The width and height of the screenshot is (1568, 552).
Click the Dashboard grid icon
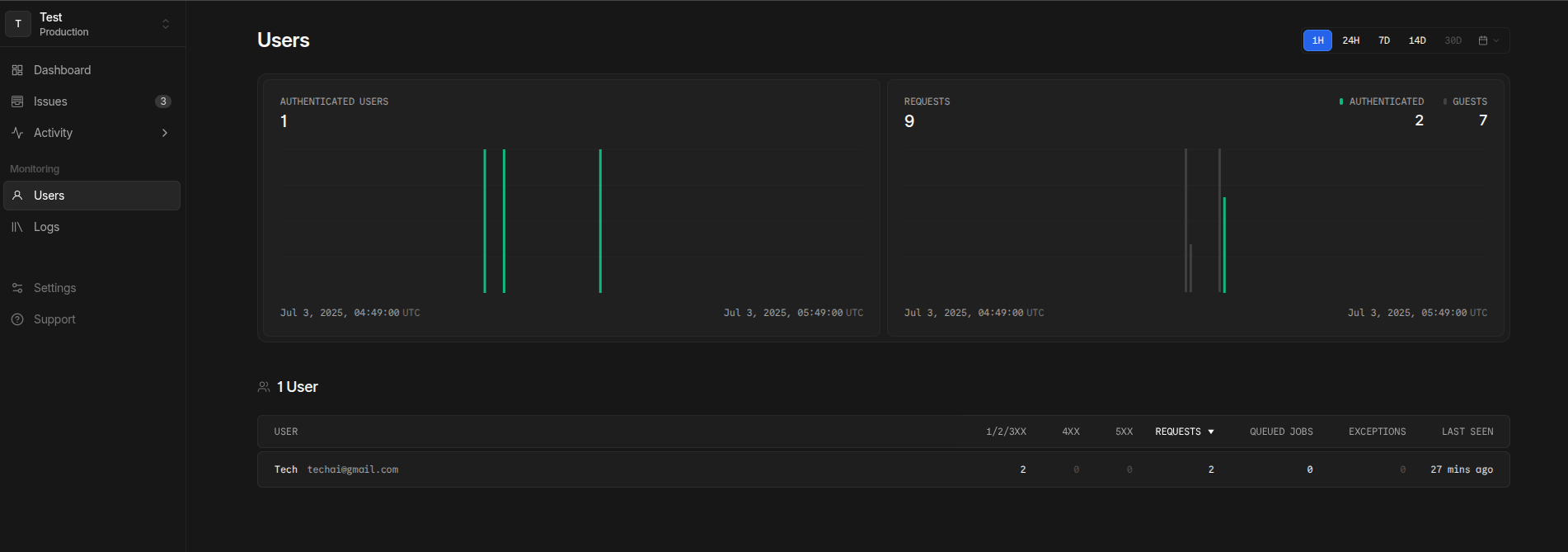point(17,70)
